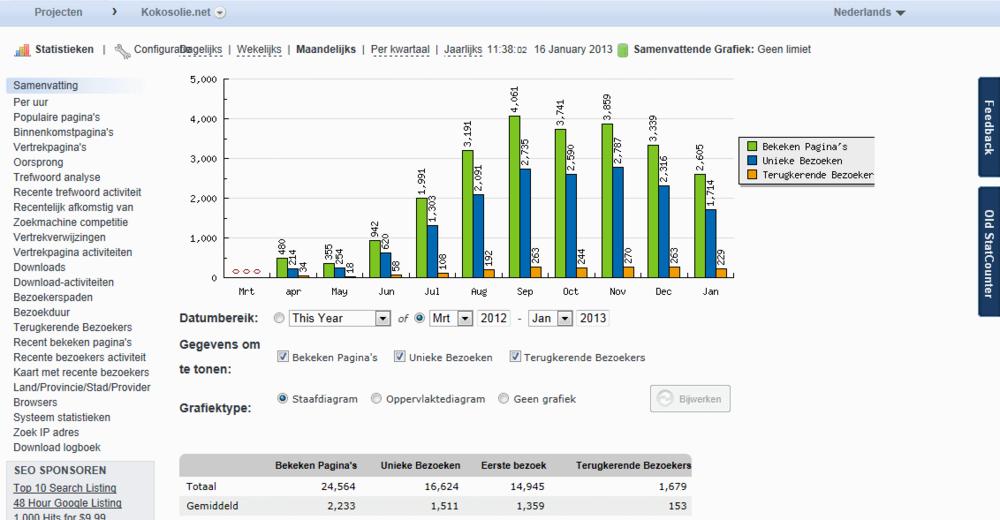Click the Gemiddeld value 2,233
This screenshot has width=1000, height=520.
tap(342, 505)
